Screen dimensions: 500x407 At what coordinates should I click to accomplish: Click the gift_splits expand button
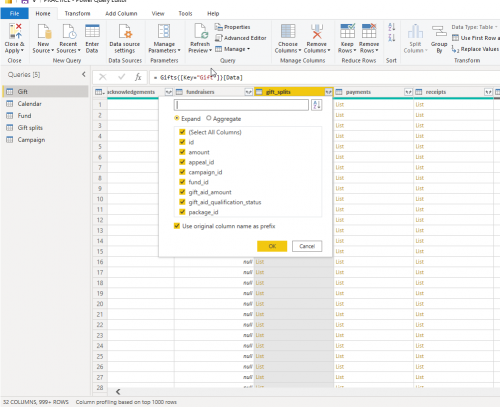[x=328, y=92]
